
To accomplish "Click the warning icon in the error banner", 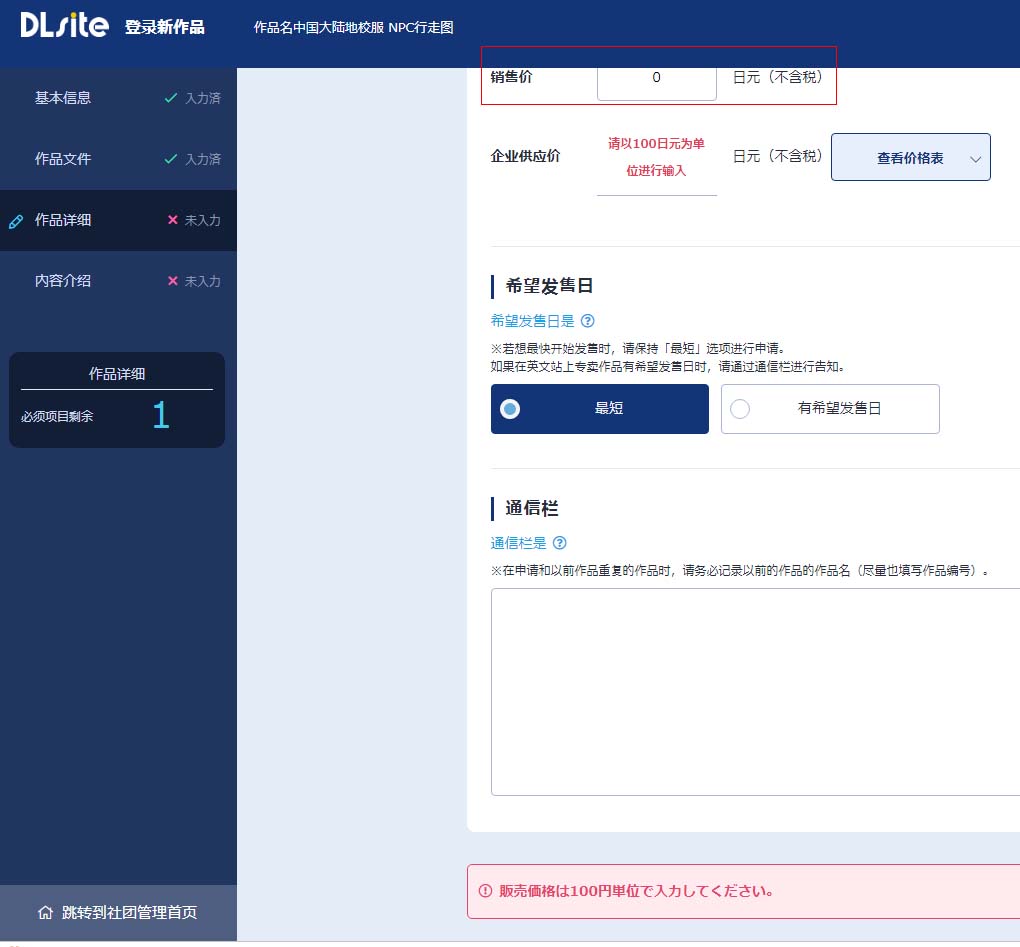I will click(x=485, y=891).
